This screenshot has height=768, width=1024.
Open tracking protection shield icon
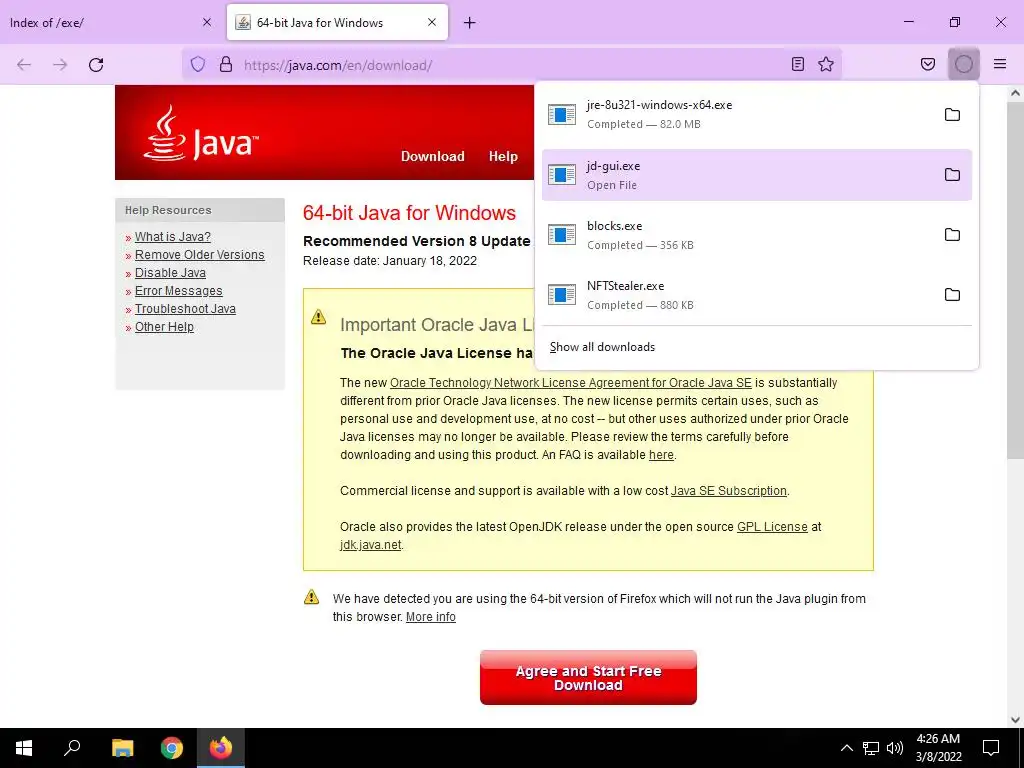198,64
